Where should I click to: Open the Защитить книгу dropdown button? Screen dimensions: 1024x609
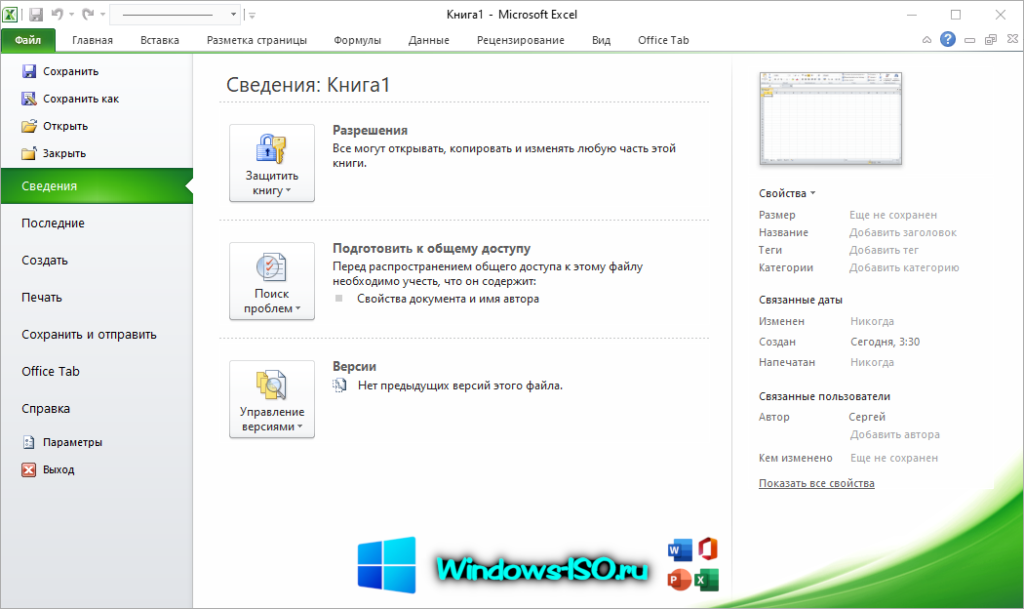pos(272,163)
